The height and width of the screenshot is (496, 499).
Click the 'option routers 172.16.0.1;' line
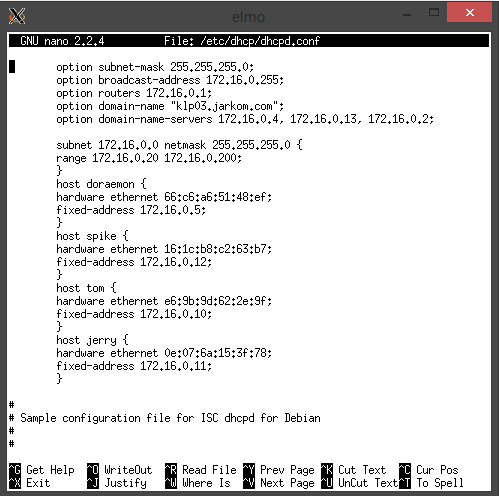tap(134, 93)
